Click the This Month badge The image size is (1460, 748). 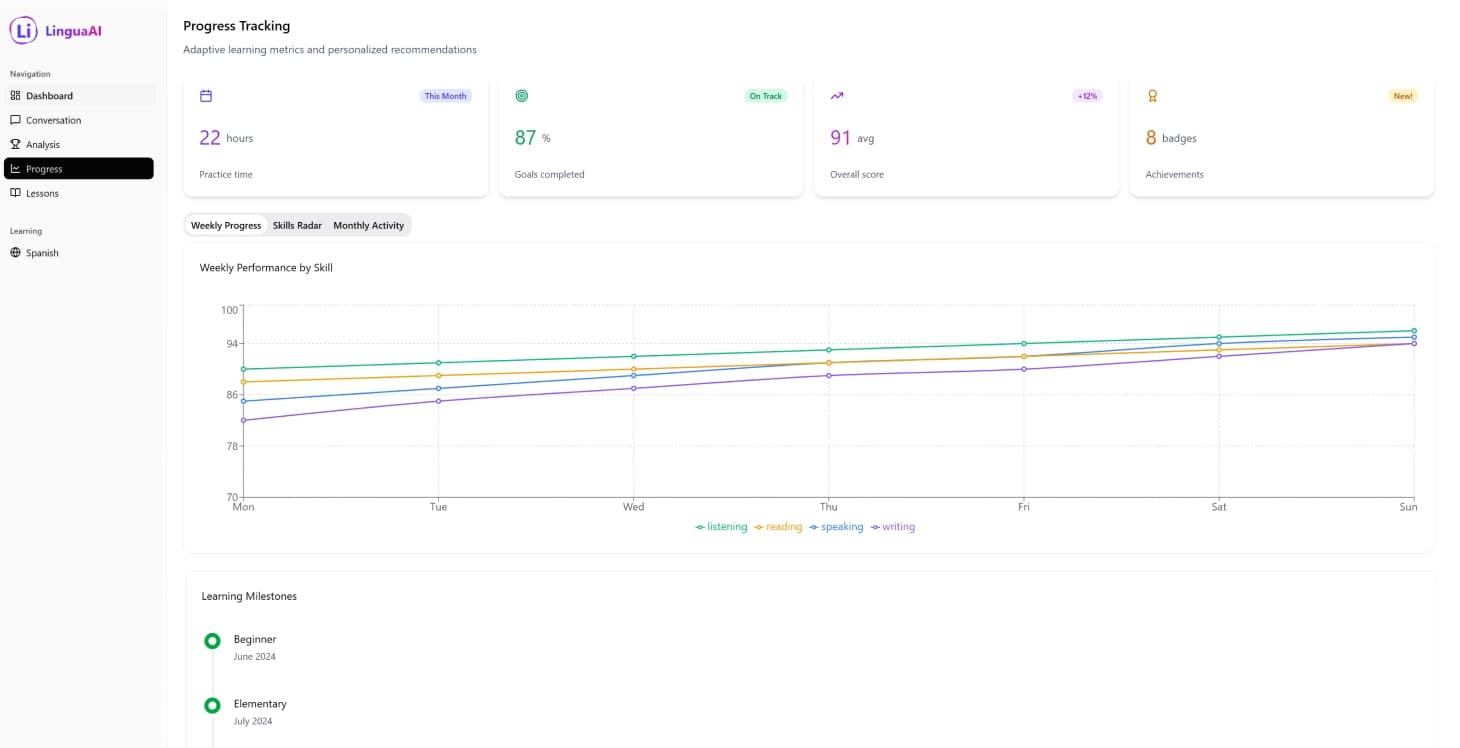445,96
